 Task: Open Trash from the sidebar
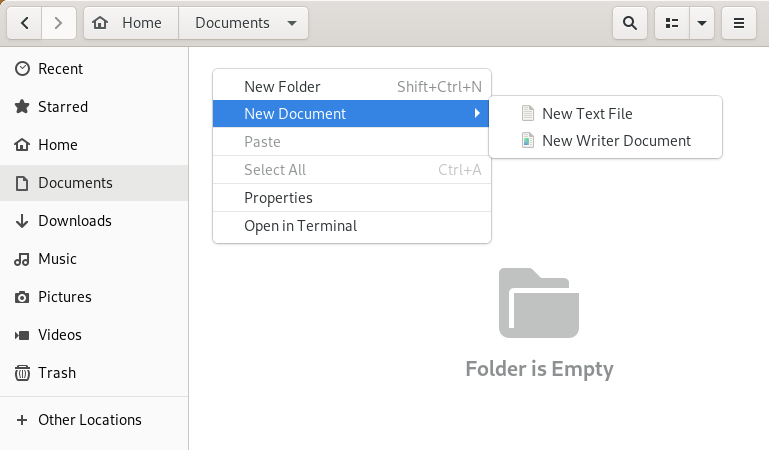57,373
